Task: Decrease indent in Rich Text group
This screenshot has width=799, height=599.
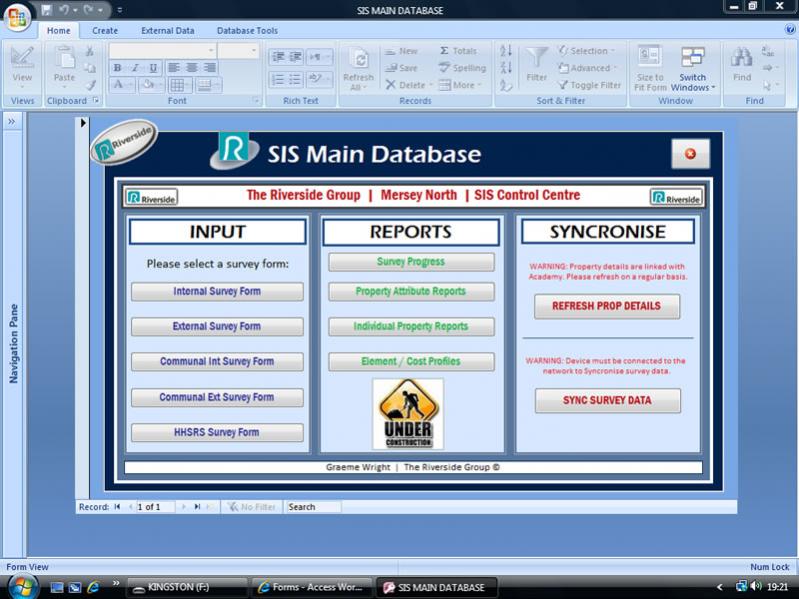Action: pyautogui.click(x=278, y=57)
